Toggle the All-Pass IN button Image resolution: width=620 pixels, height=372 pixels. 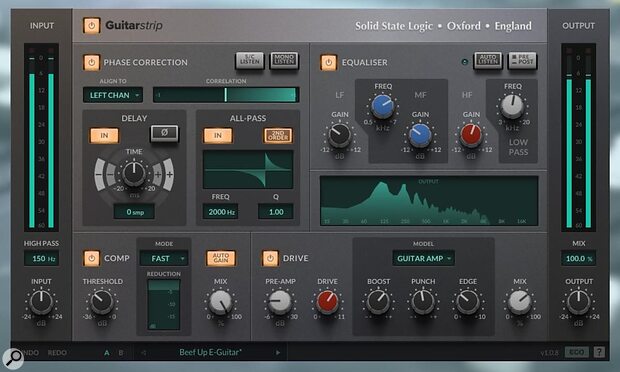218,136
